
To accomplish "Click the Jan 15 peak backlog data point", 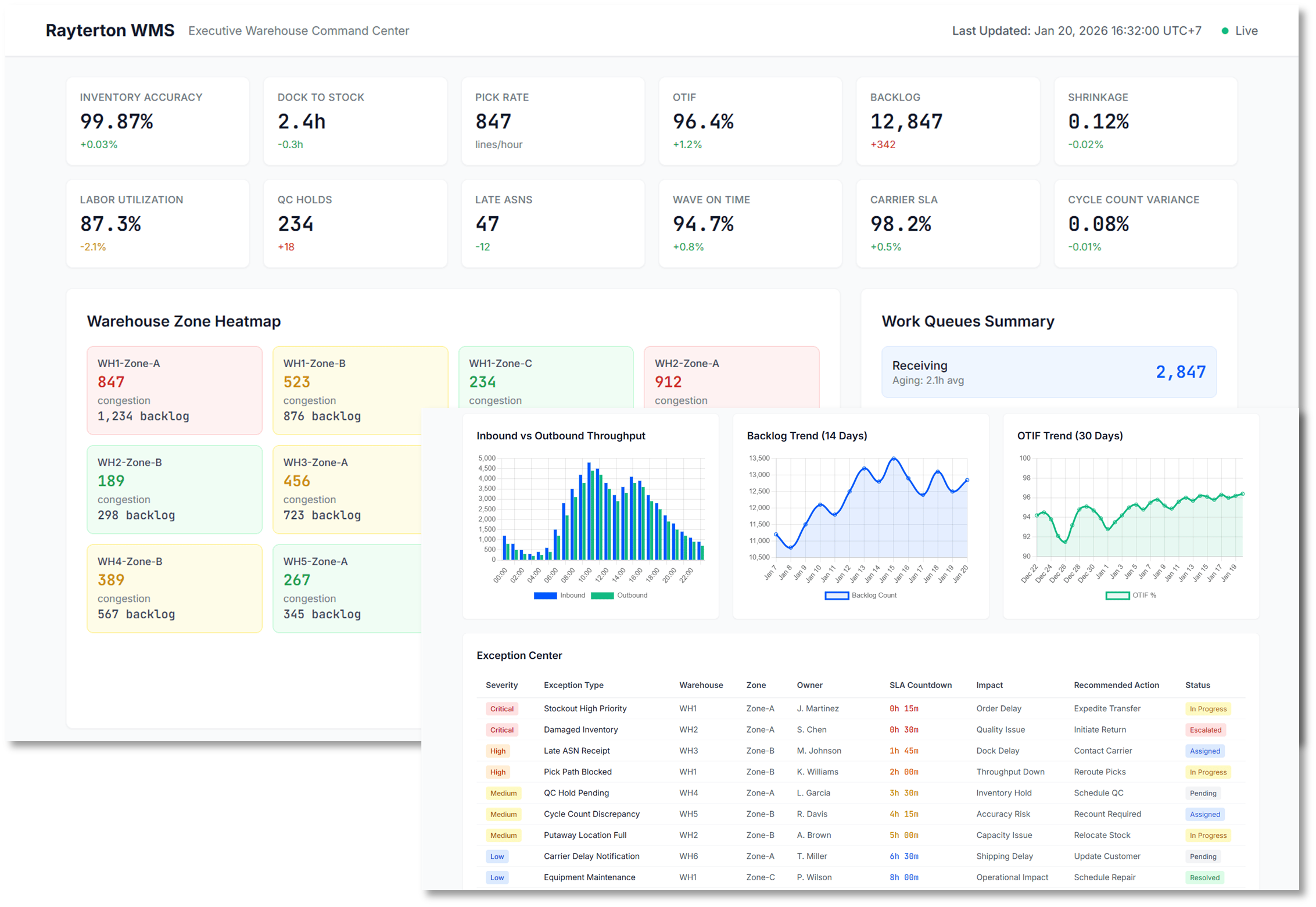I will pyautogui.click(x=894, y=458).
